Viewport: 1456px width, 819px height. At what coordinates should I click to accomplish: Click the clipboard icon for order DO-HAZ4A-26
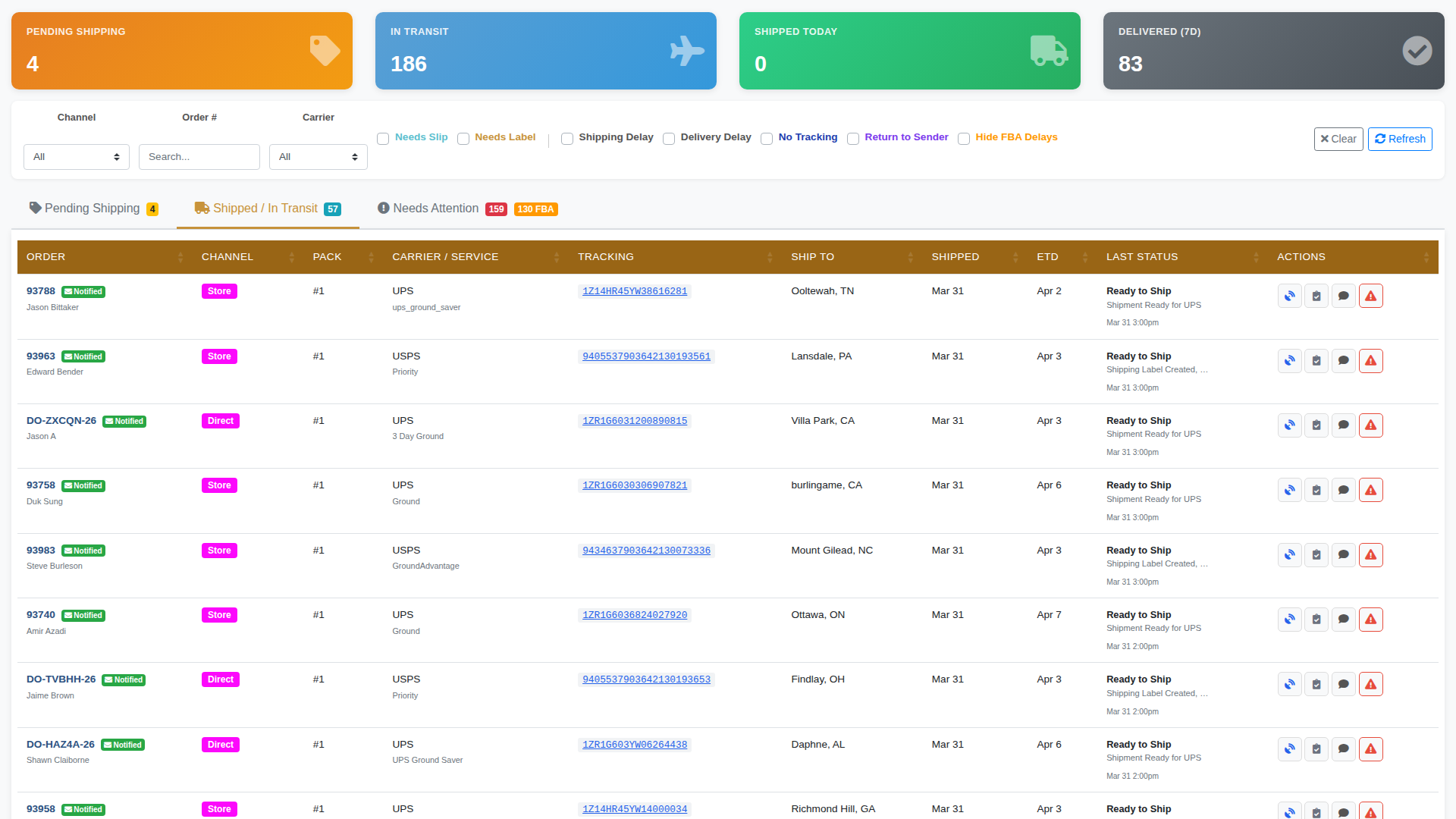1316,748
